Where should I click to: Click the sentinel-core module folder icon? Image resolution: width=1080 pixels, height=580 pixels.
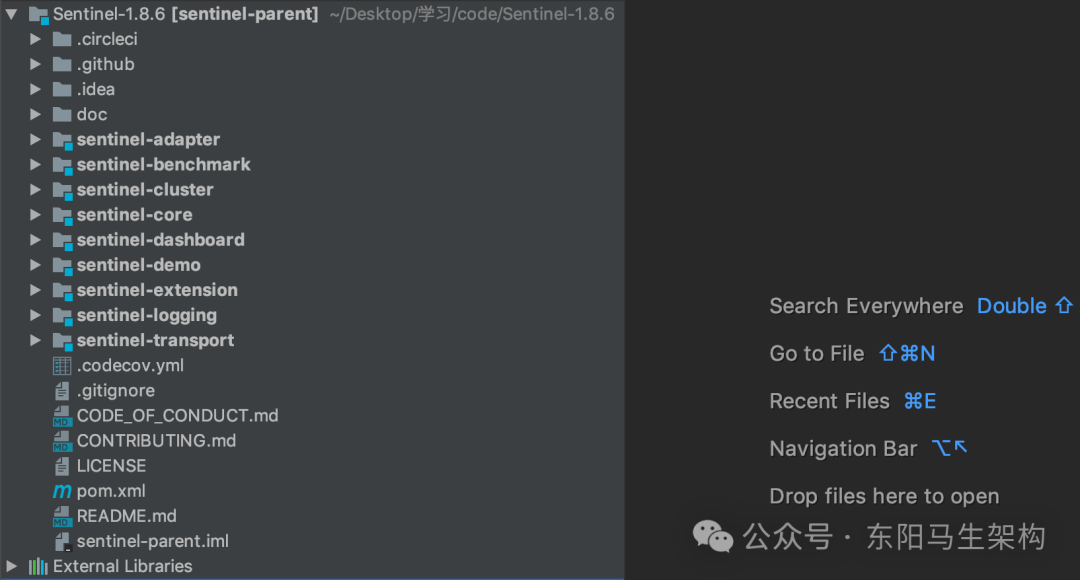pos(63,216)
